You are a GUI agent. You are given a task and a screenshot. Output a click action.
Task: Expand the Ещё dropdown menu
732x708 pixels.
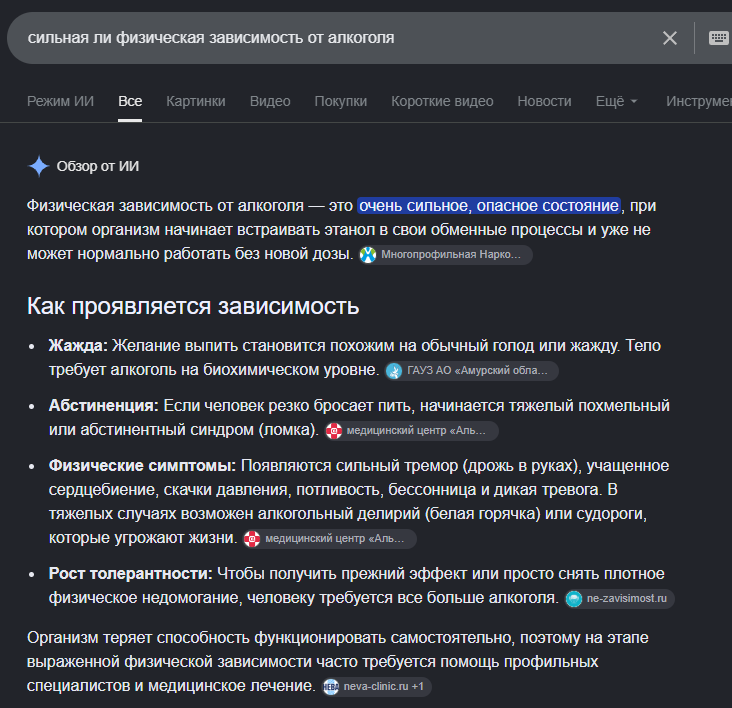[616, 101]
